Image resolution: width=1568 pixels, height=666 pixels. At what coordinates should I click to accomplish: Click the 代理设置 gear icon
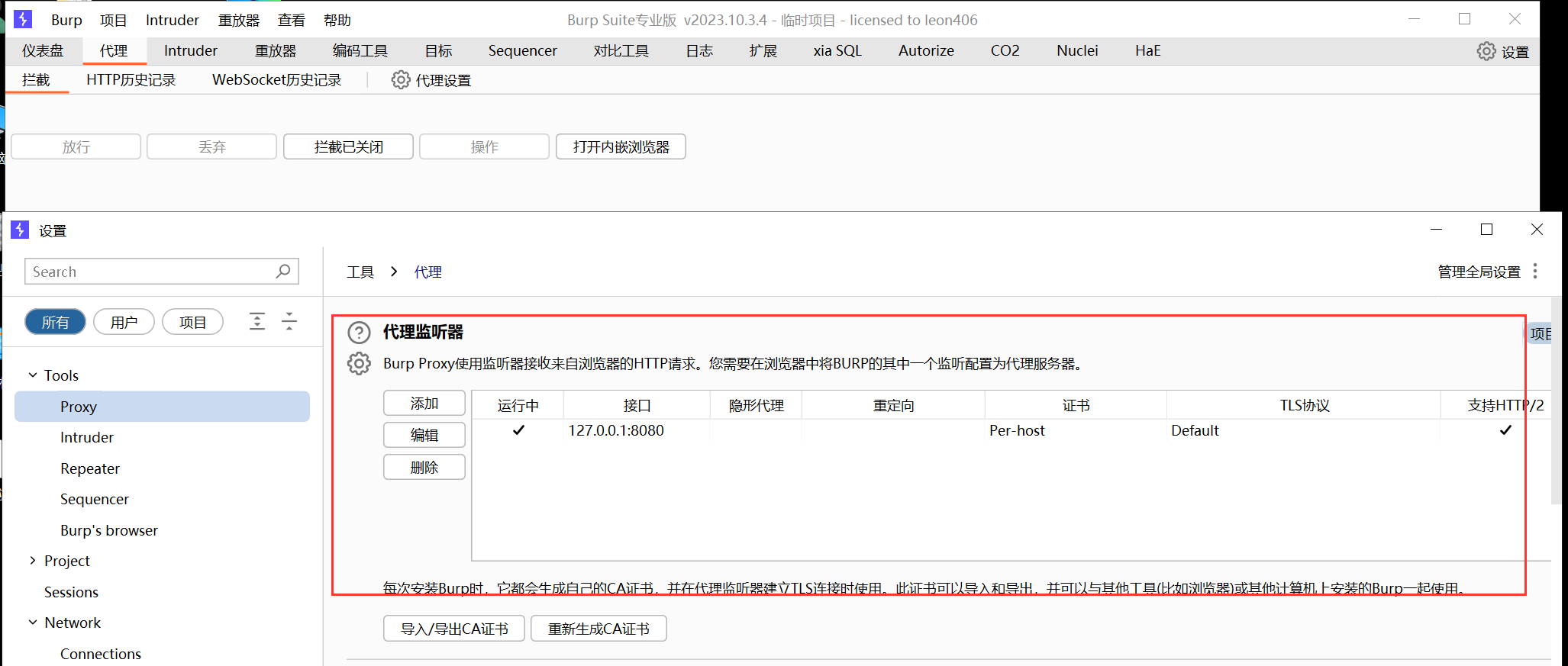(401, 80)
